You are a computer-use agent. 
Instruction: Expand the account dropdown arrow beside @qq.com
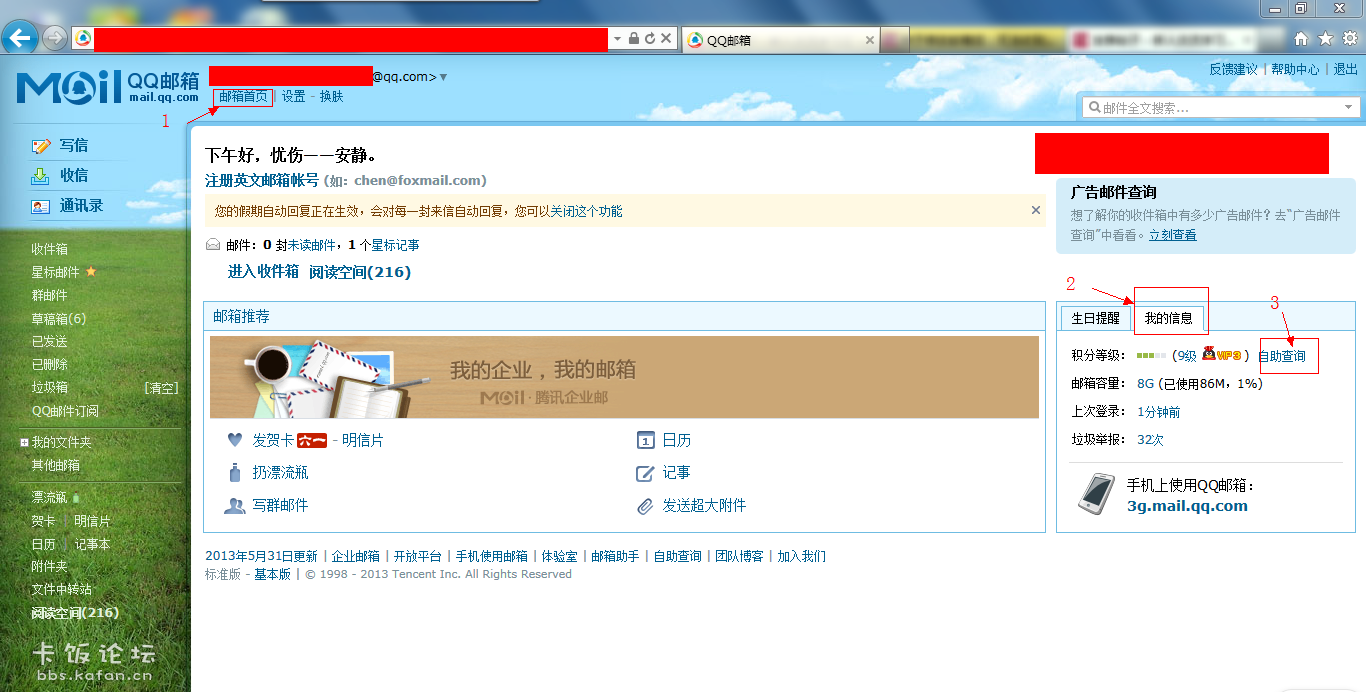441,75
